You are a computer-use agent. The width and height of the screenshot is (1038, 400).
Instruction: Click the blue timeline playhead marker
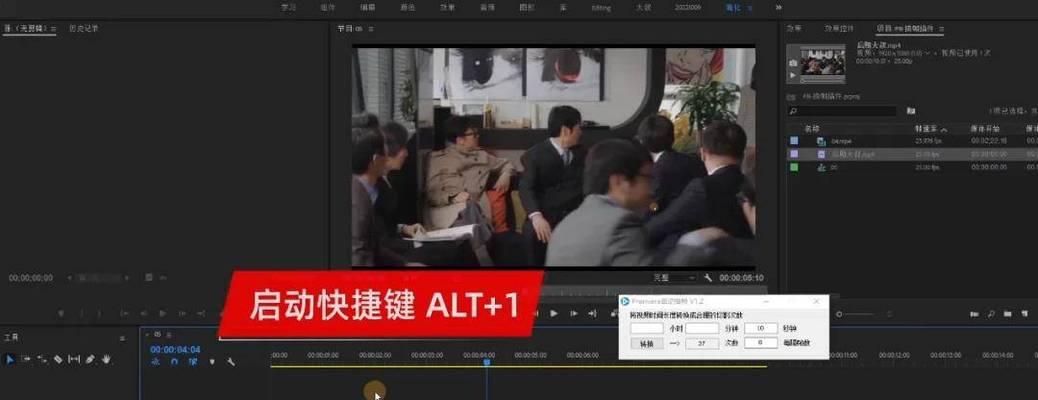(x=487, y=362)
